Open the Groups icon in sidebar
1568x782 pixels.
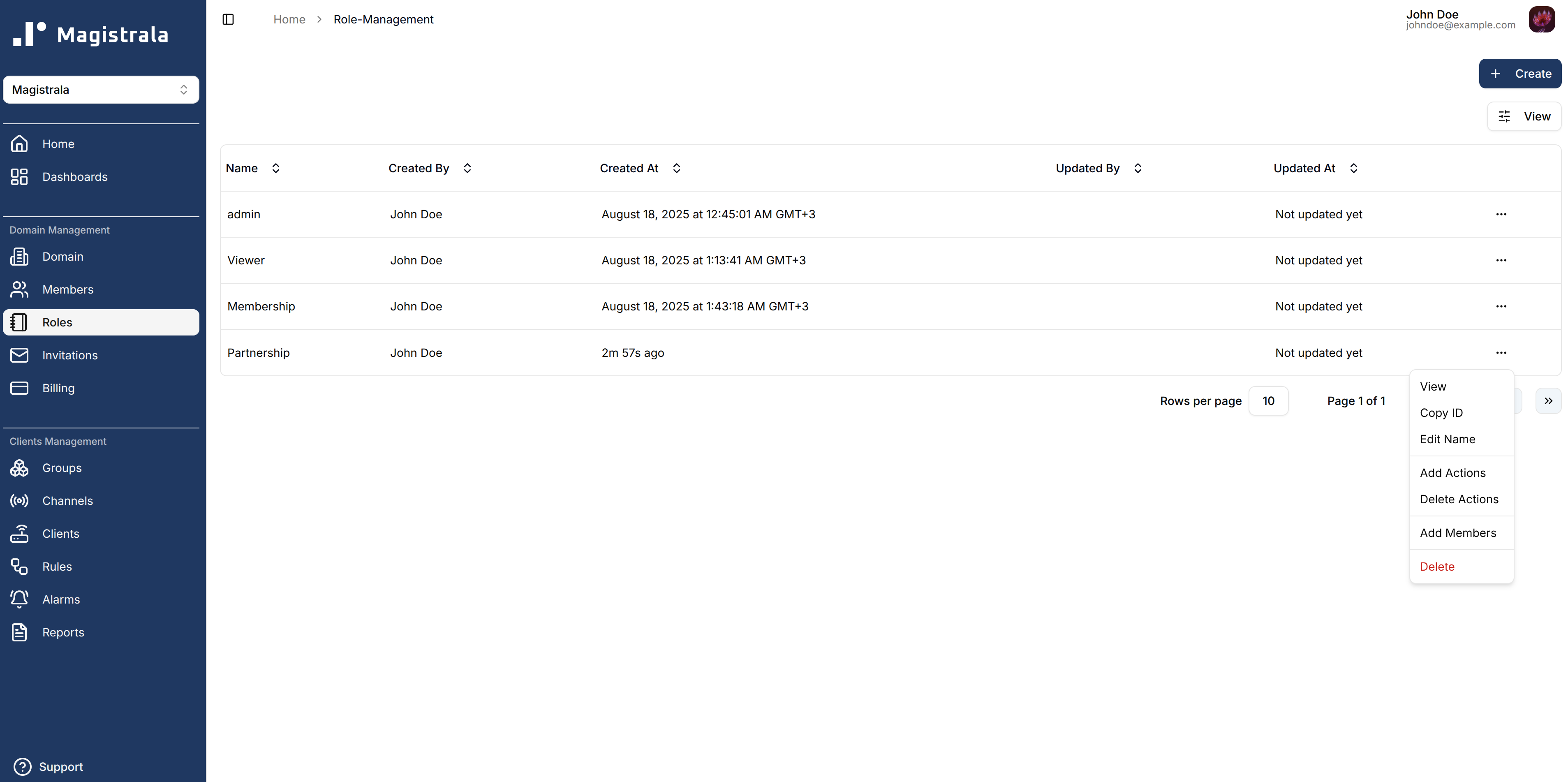click(19, 468)
